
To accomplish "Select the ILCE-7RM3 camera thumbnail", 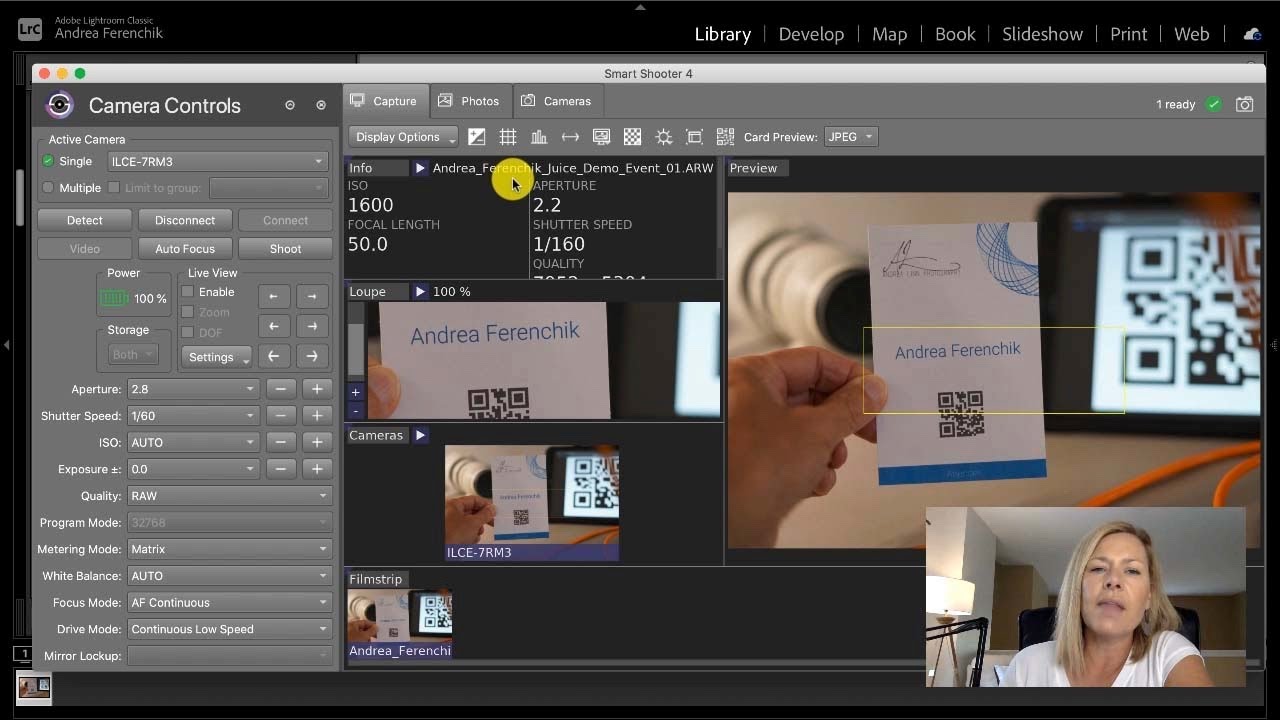I will [532, 502].
